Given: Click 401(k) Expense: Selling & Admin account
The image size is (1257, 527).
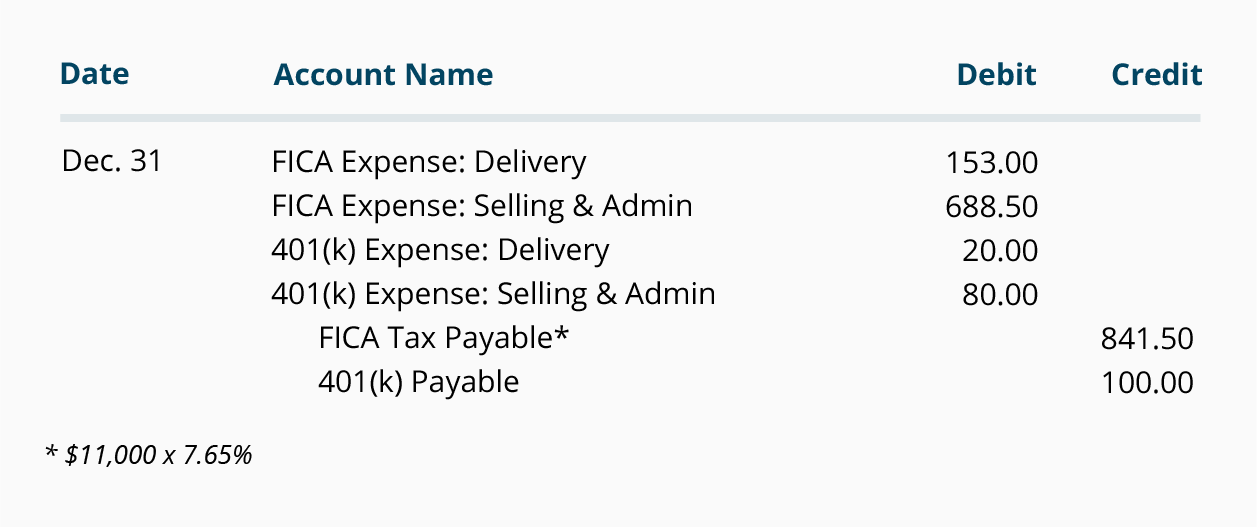Looking at the screenshot, I should tap(494, 294).
